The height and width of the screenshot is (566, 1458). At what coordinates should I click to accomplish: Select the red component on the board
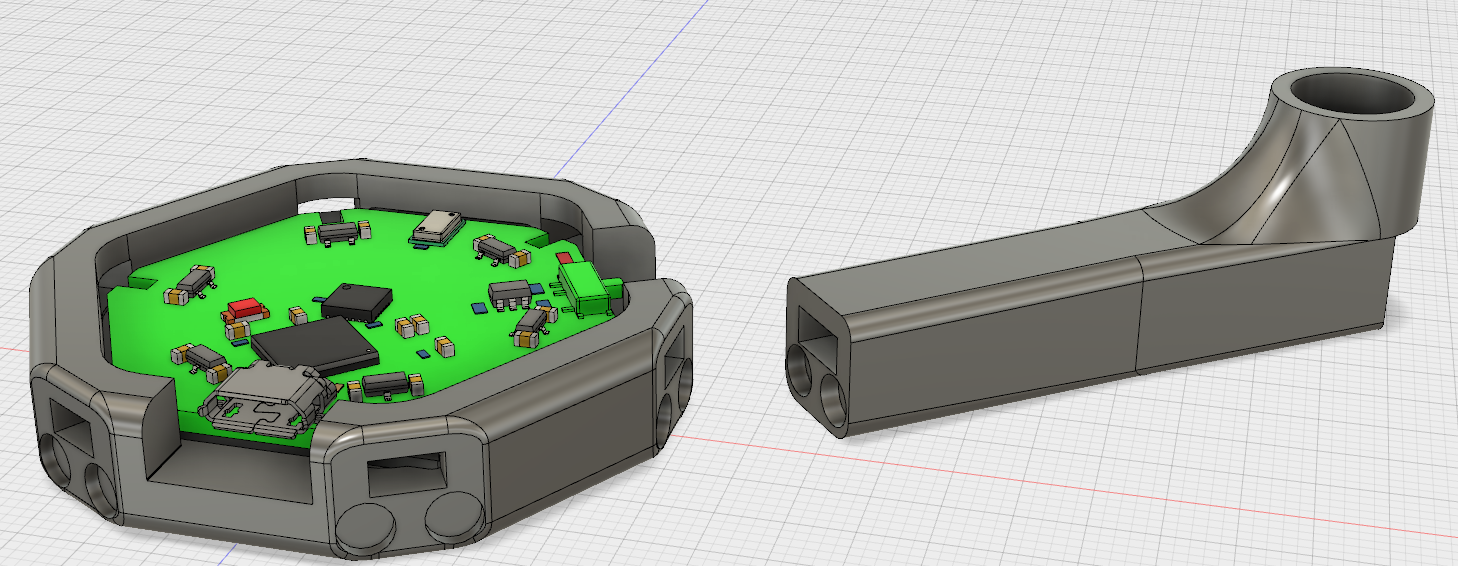(244, 309)
